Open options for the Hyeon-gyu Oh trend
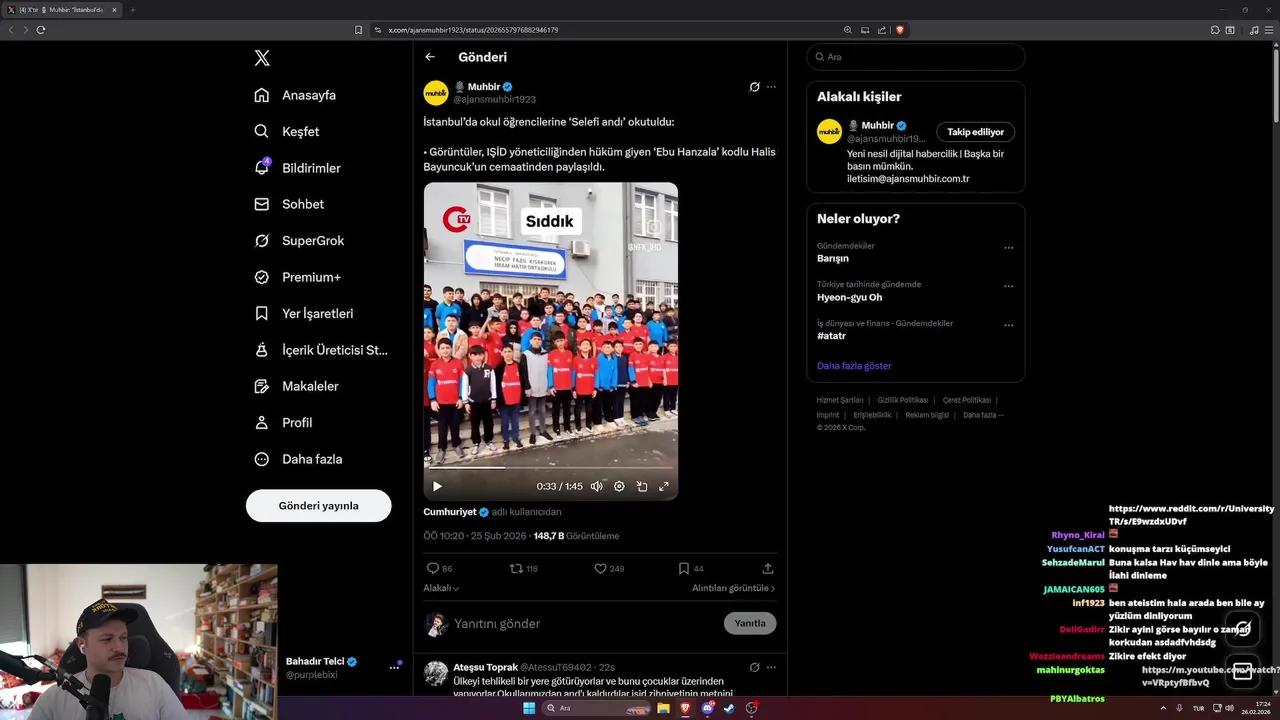The width and height of the screenshot is (1280, 720). (1008, 286)
